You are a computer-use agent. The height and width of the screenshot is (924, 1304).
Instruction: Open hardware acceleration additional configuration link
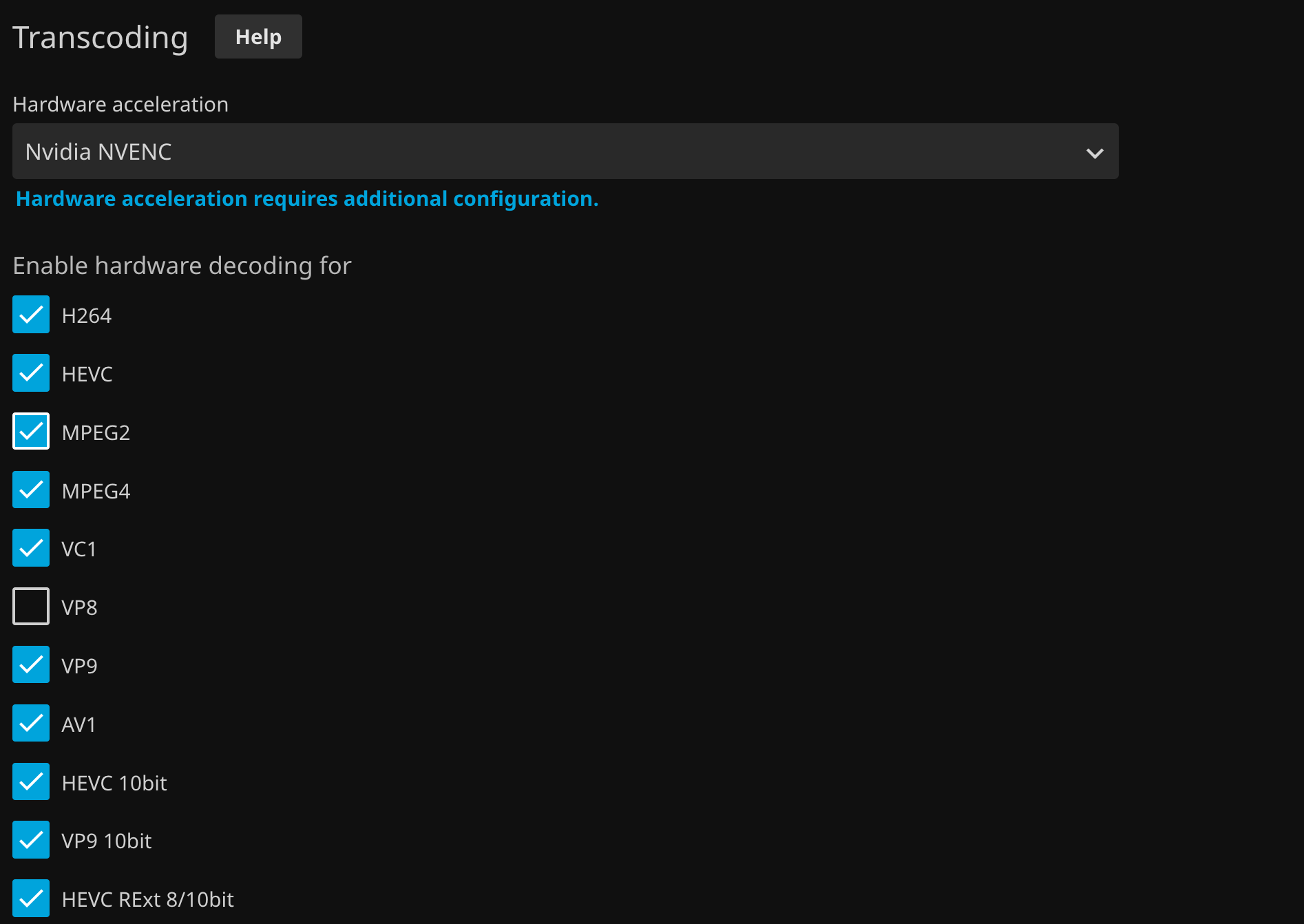[307, 199]
